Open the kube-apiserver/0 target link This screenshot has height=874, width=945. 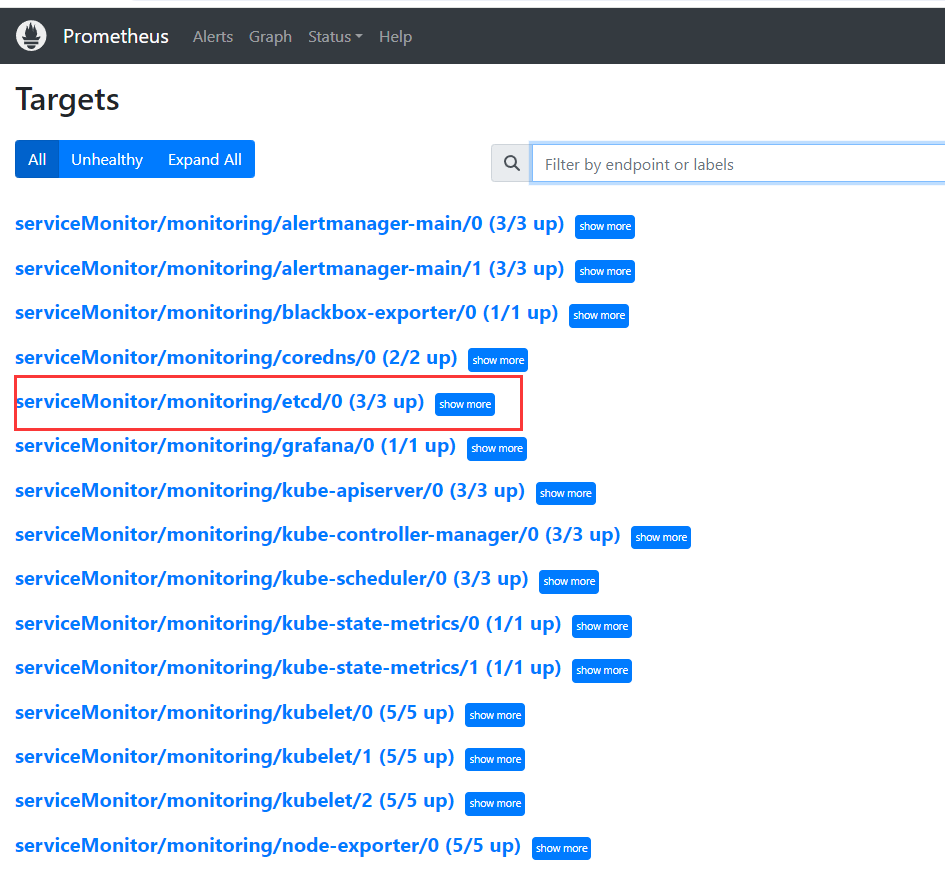[x=270, y=491]
